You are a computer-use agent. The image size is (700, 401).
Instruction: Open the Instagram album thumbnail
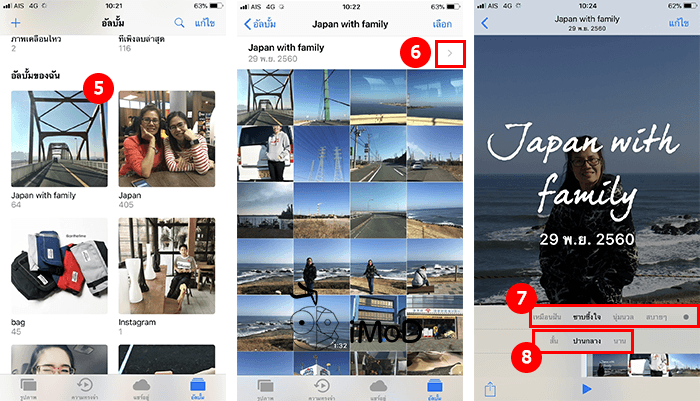coord(167,266)
